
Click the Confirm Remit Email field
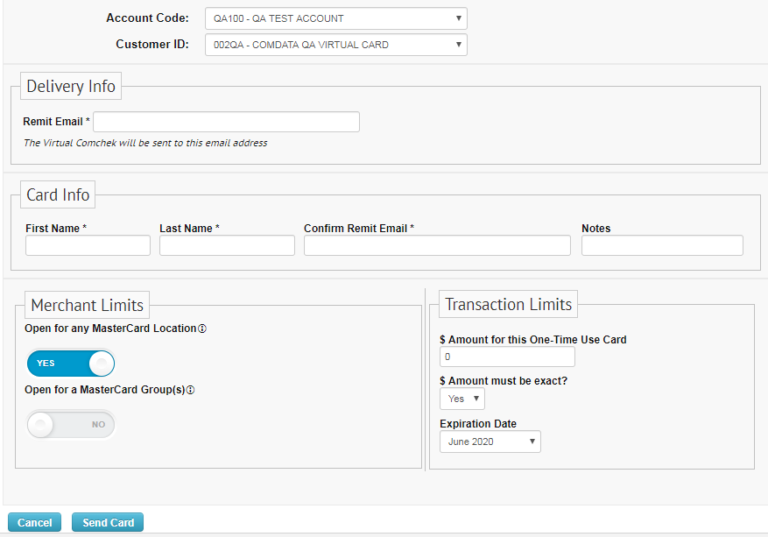437,246
